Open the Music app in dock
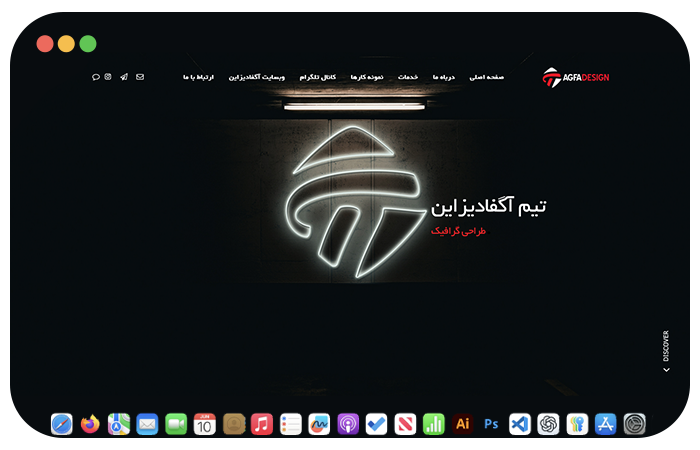The image size is (700, 450). click(x=262, y=424)
